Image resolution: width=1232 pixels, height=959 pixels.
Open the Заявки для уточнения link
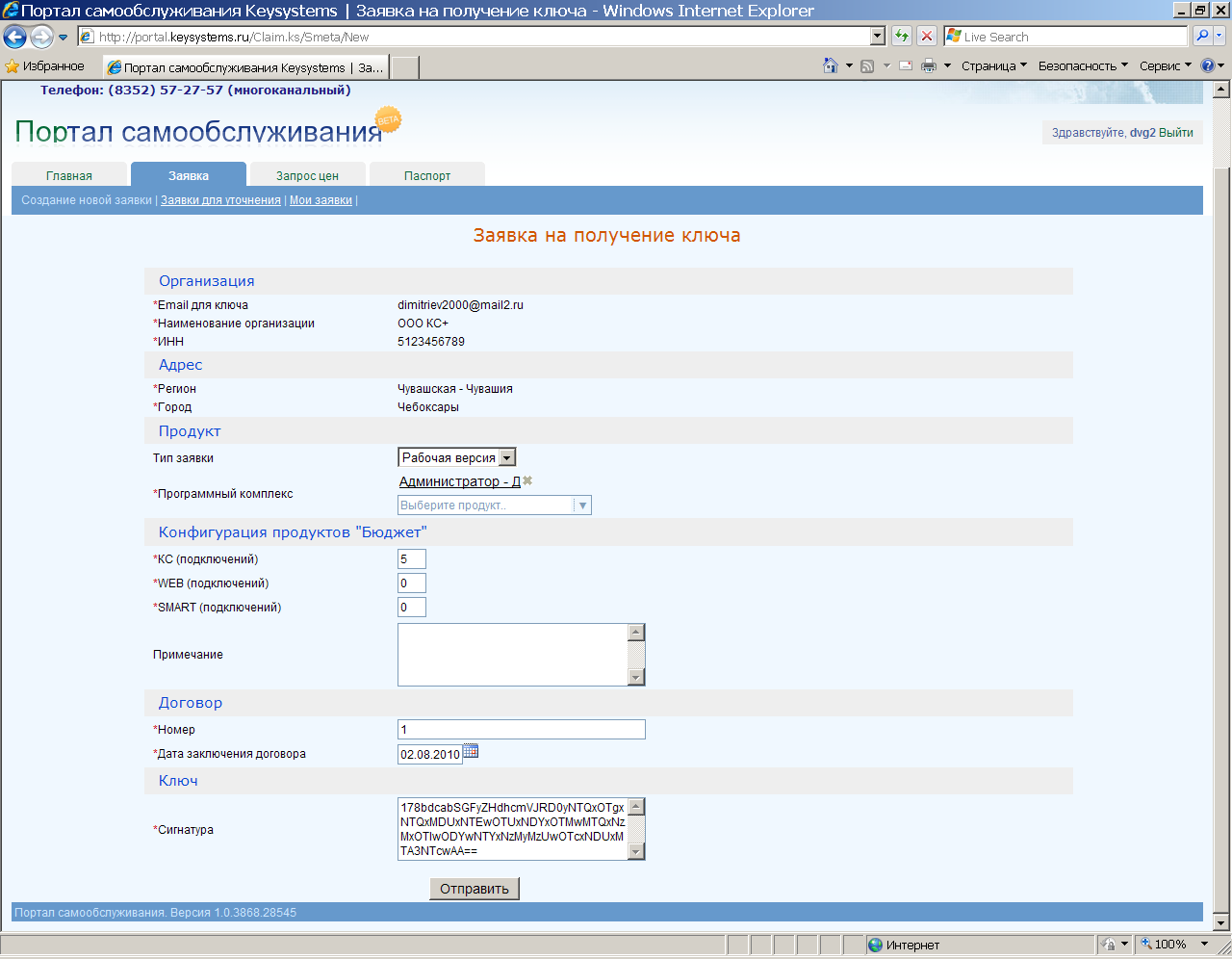coord(220,200)
